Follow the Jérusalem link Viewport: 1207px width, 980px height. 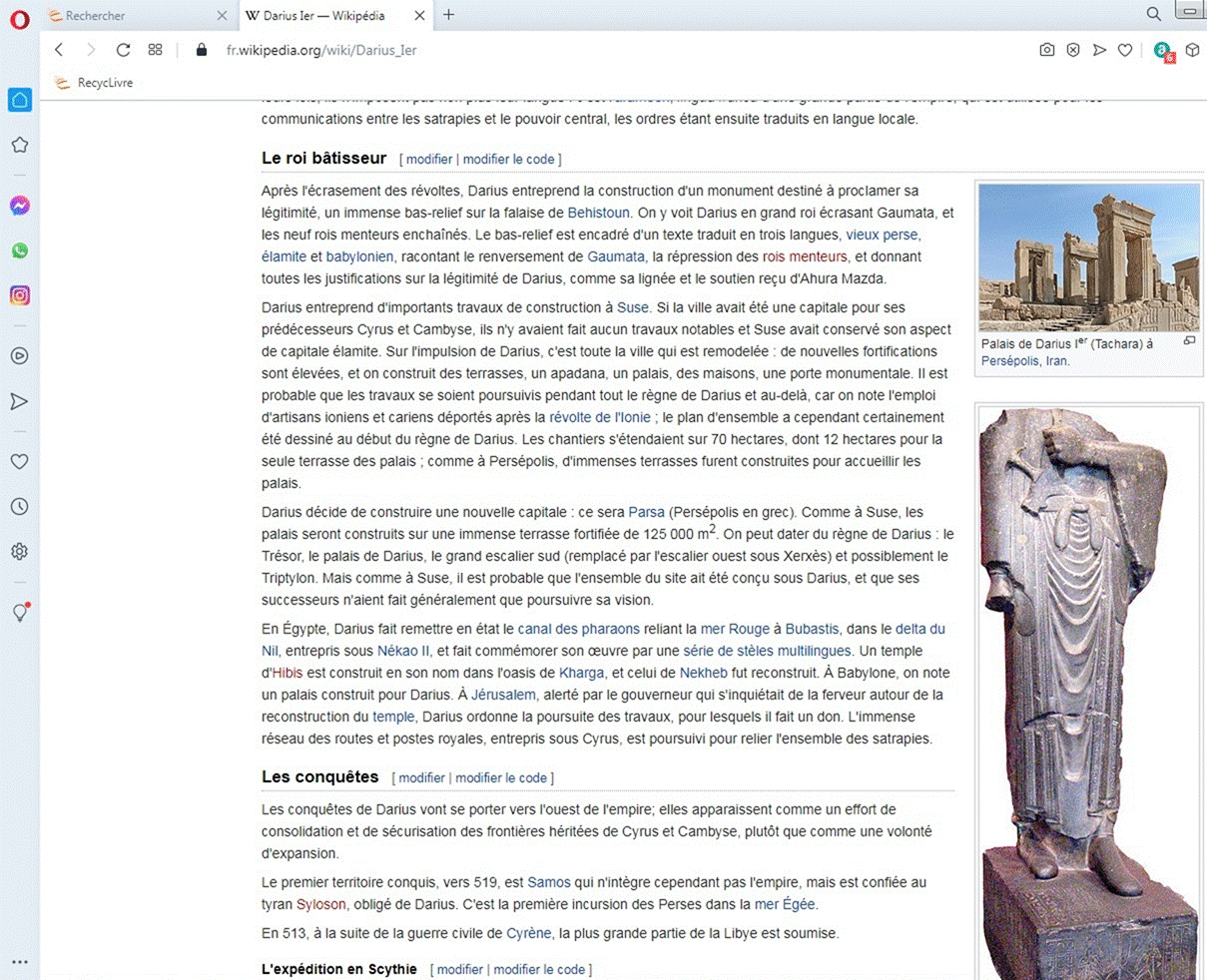tap(503, 695)
